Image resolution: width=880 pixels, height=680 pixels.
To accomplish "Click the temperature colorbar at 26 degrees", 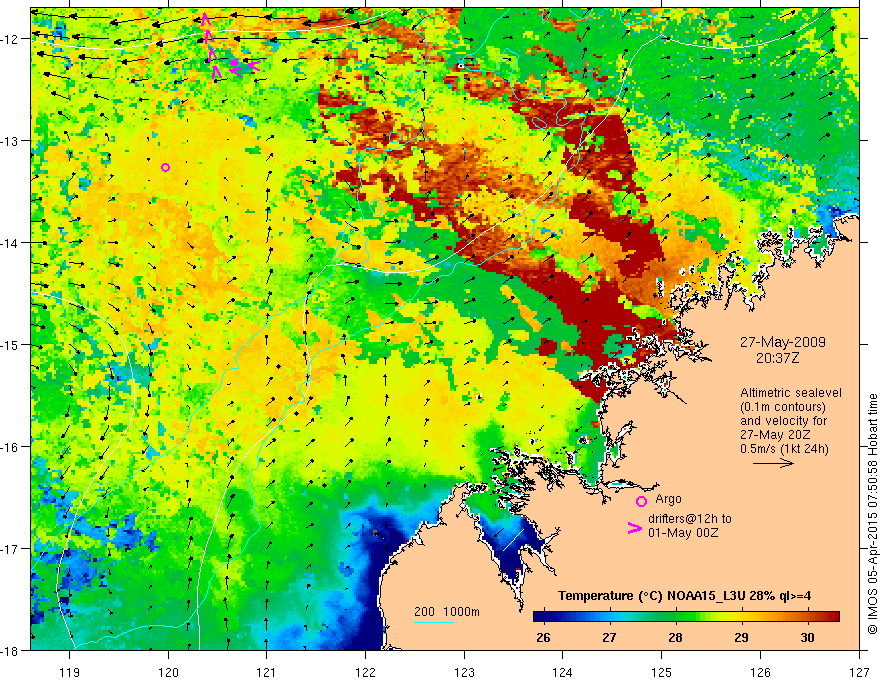I will click(x=543, y=617).
